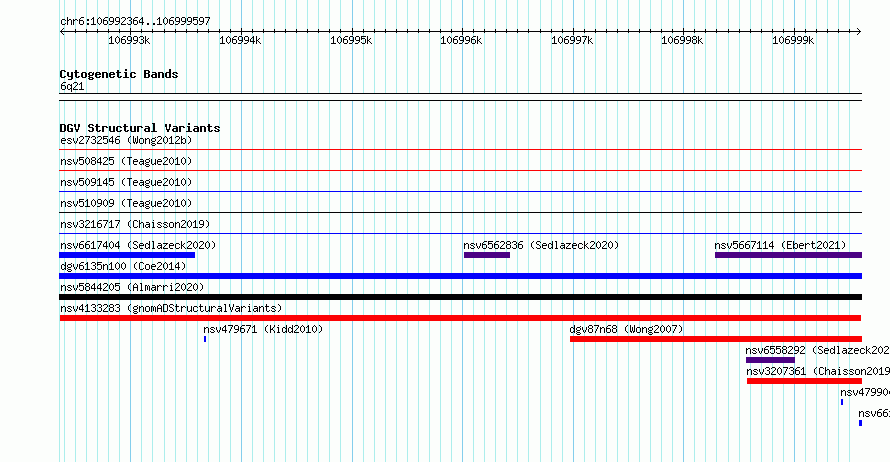This screenshot has width=890, height=462.
Task: Select the 6q21 band label
Action: click(72, 86)
